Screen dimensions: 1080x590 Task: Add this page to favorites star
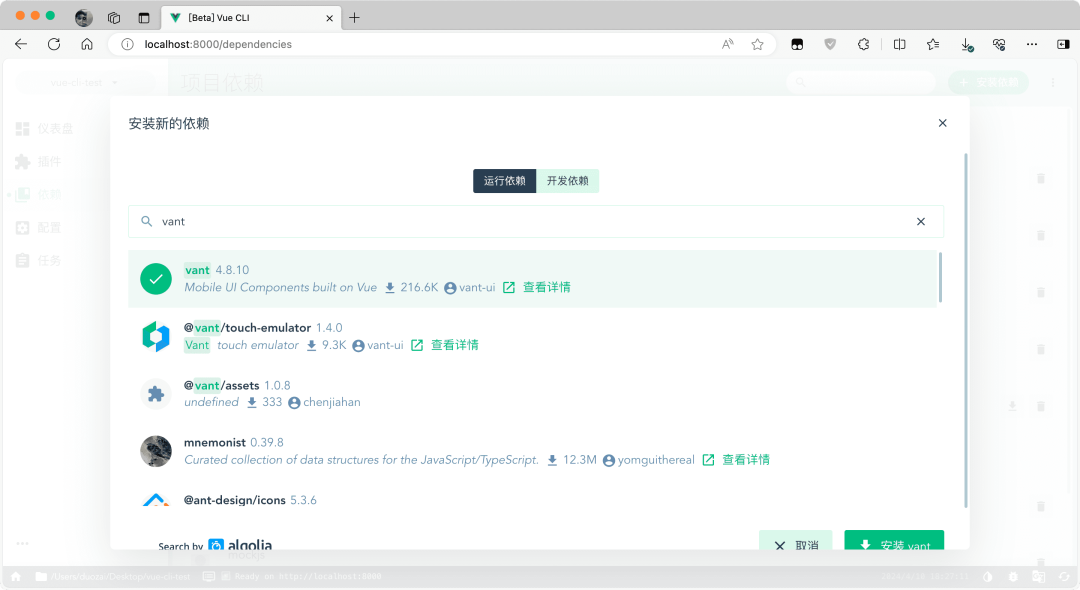(x=758, y=44)
